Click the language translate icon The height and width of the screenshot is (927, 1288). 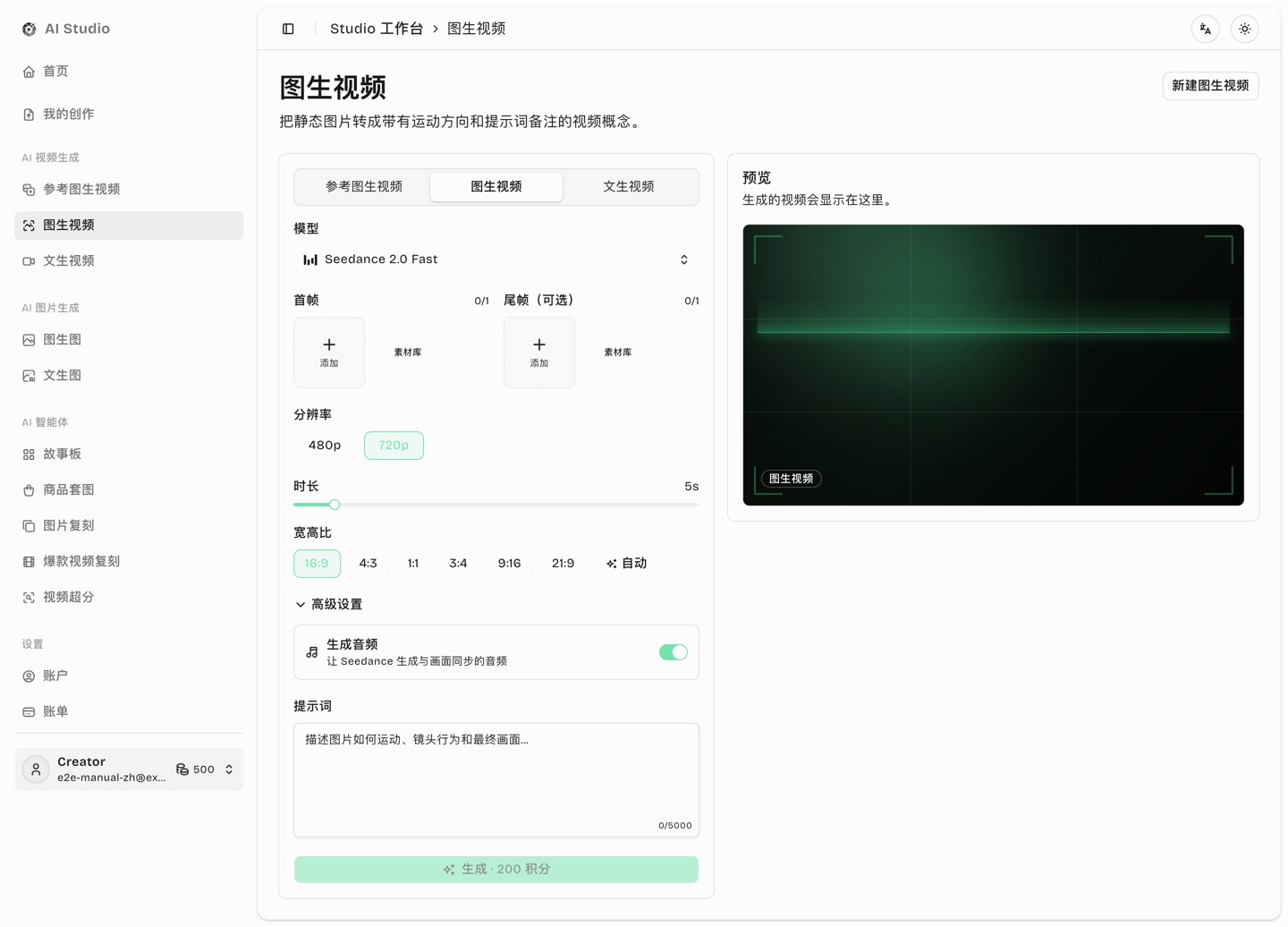(x=1206, y=29)
